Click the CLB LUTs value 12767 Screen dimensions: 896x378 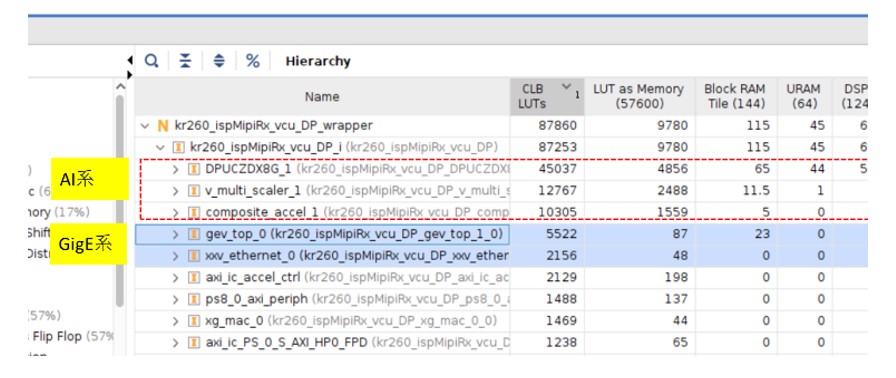[x=557, y=191]
